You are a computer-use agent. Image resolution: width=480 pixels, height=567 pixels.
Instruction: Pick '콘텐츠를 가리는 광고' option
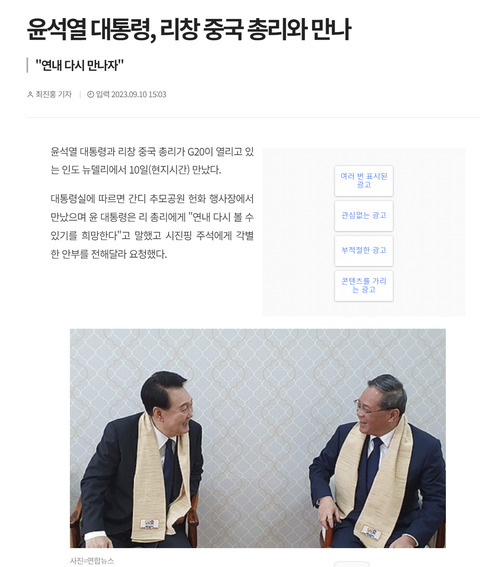point(364,286)
